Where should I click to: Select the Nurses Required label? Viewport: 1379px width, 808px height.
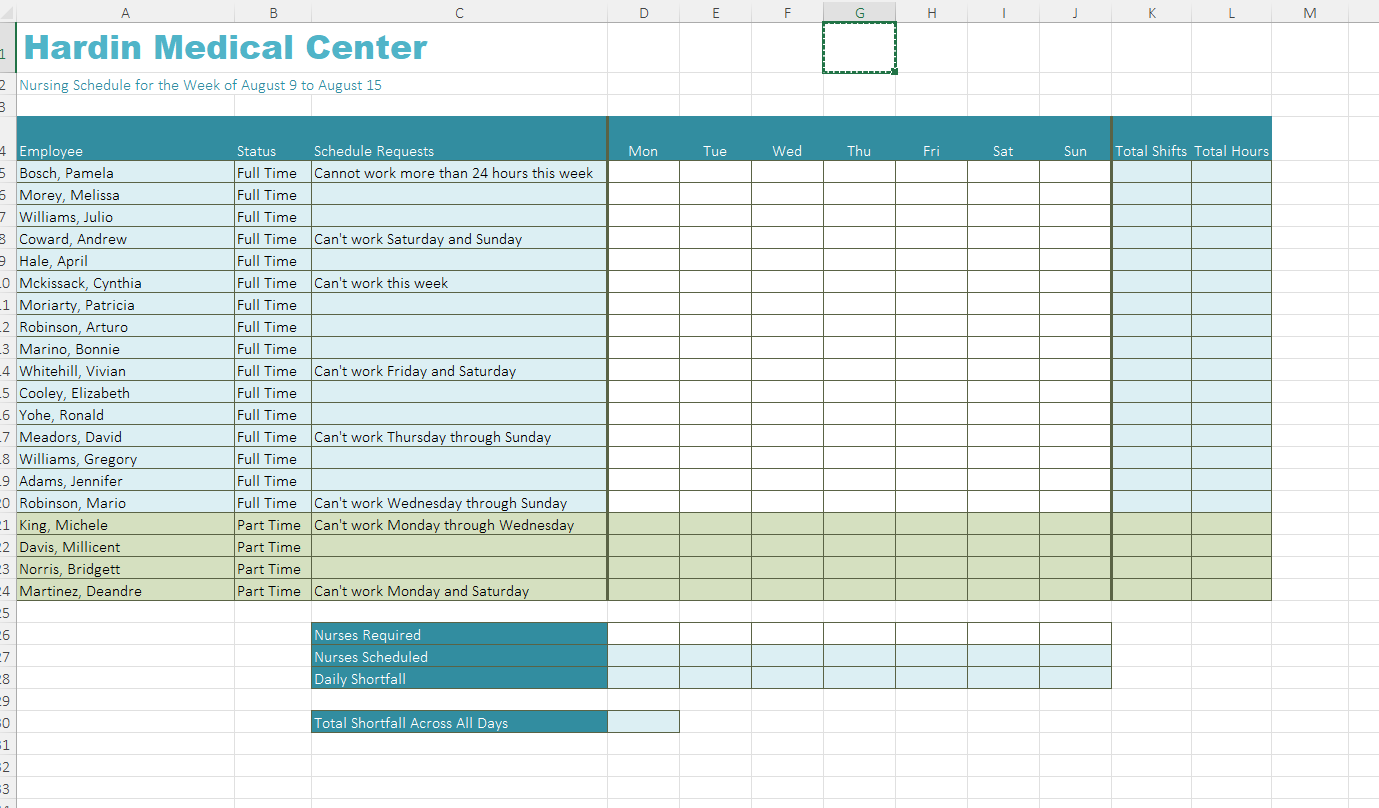tap(459, 635)
